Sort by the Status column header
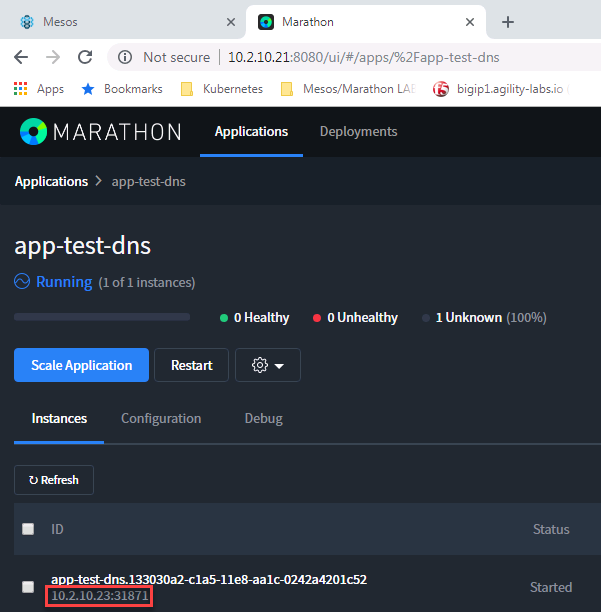Screen dimensions: 601x612 pos(551,529)
